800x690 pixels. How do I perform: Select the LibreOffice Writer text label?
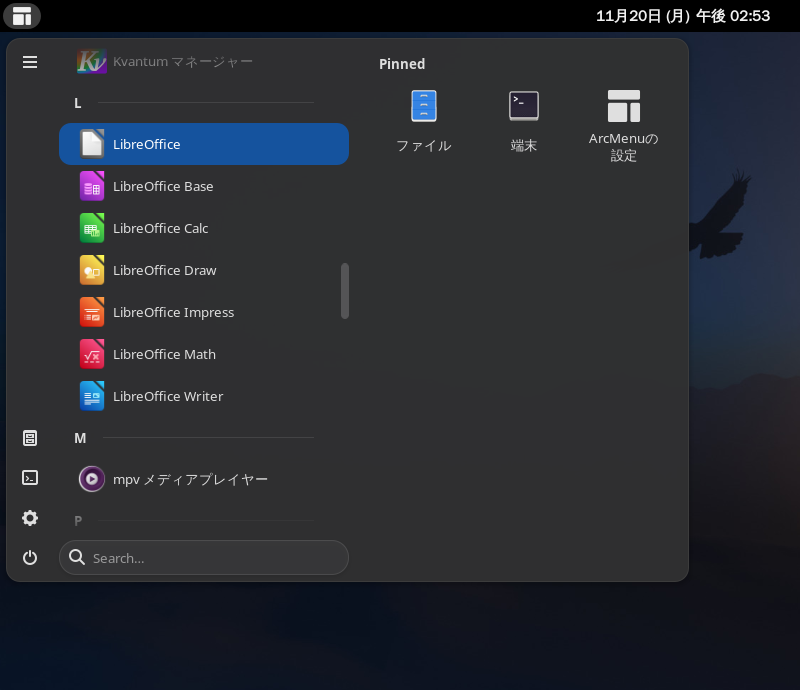point(168,396)
